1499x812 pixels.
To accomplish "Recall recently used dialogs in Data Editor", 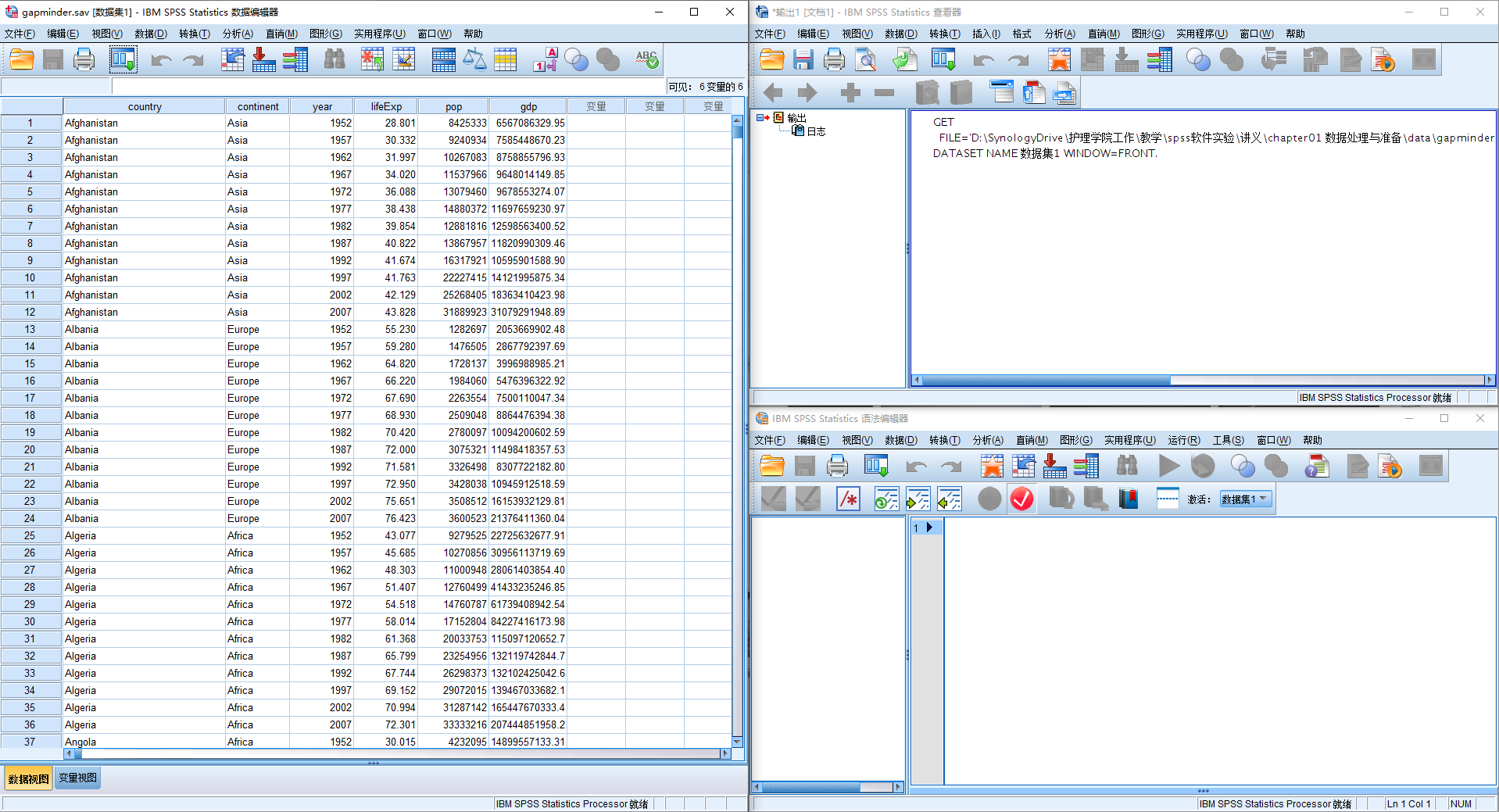I will (123, 59).
